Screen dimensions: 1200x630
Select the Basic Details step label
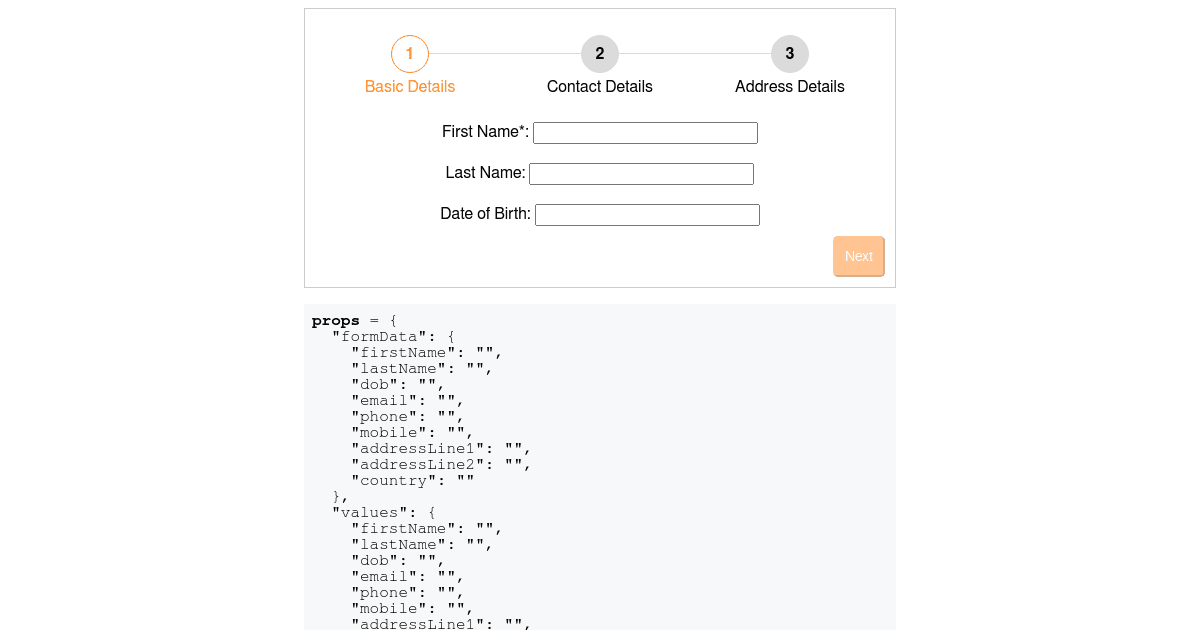coord(410,87)
